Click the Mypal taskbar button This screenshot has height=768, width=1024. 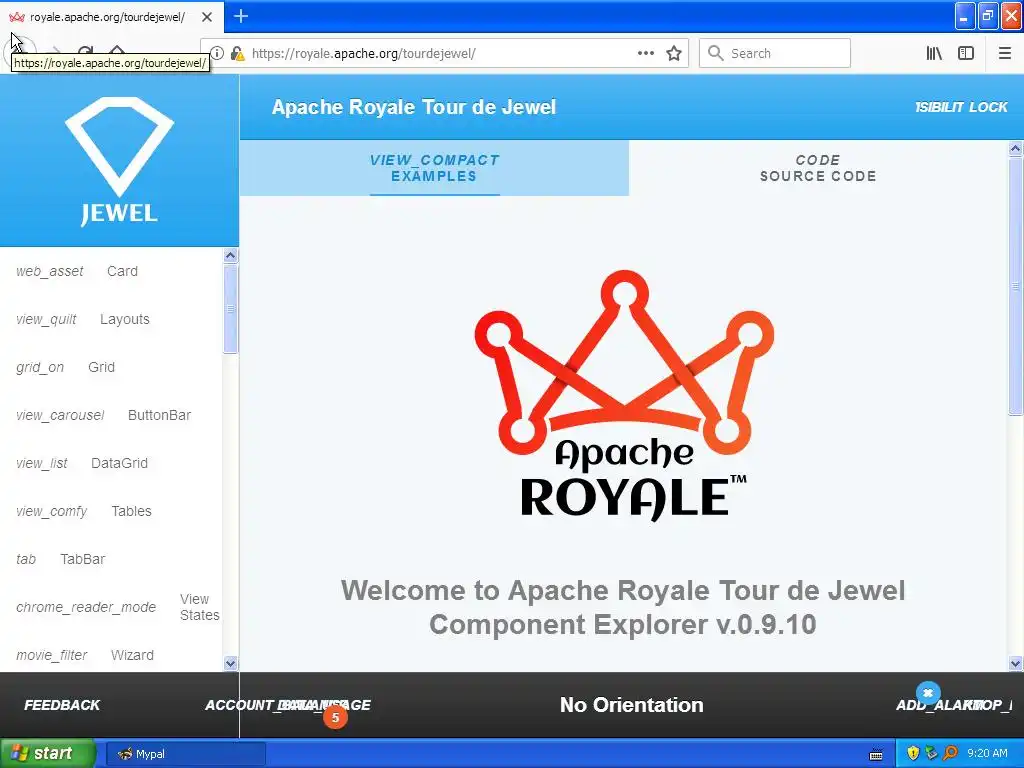point(185,754)
